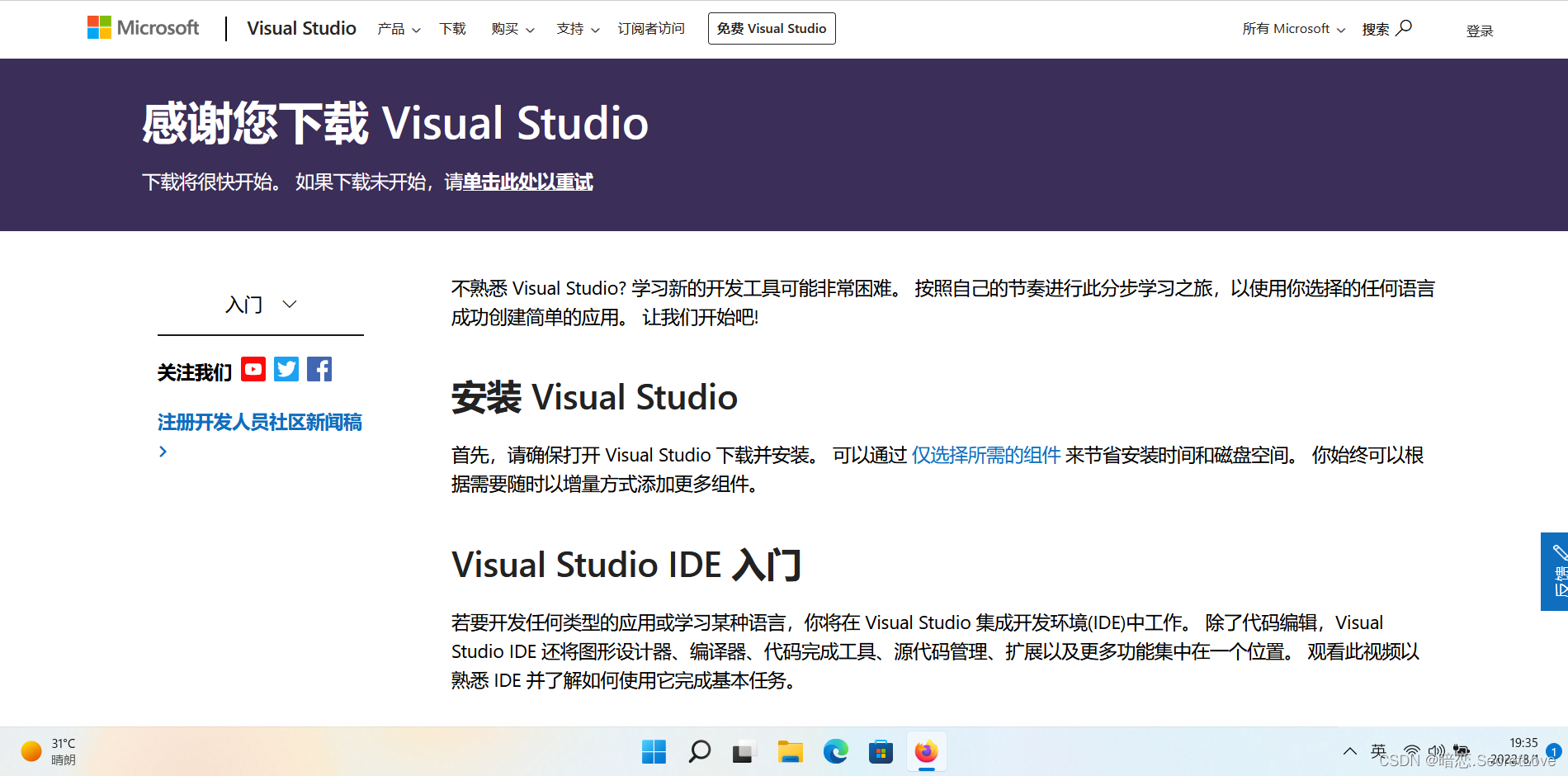Open the 下载 nav item

(x=452, y=29)
